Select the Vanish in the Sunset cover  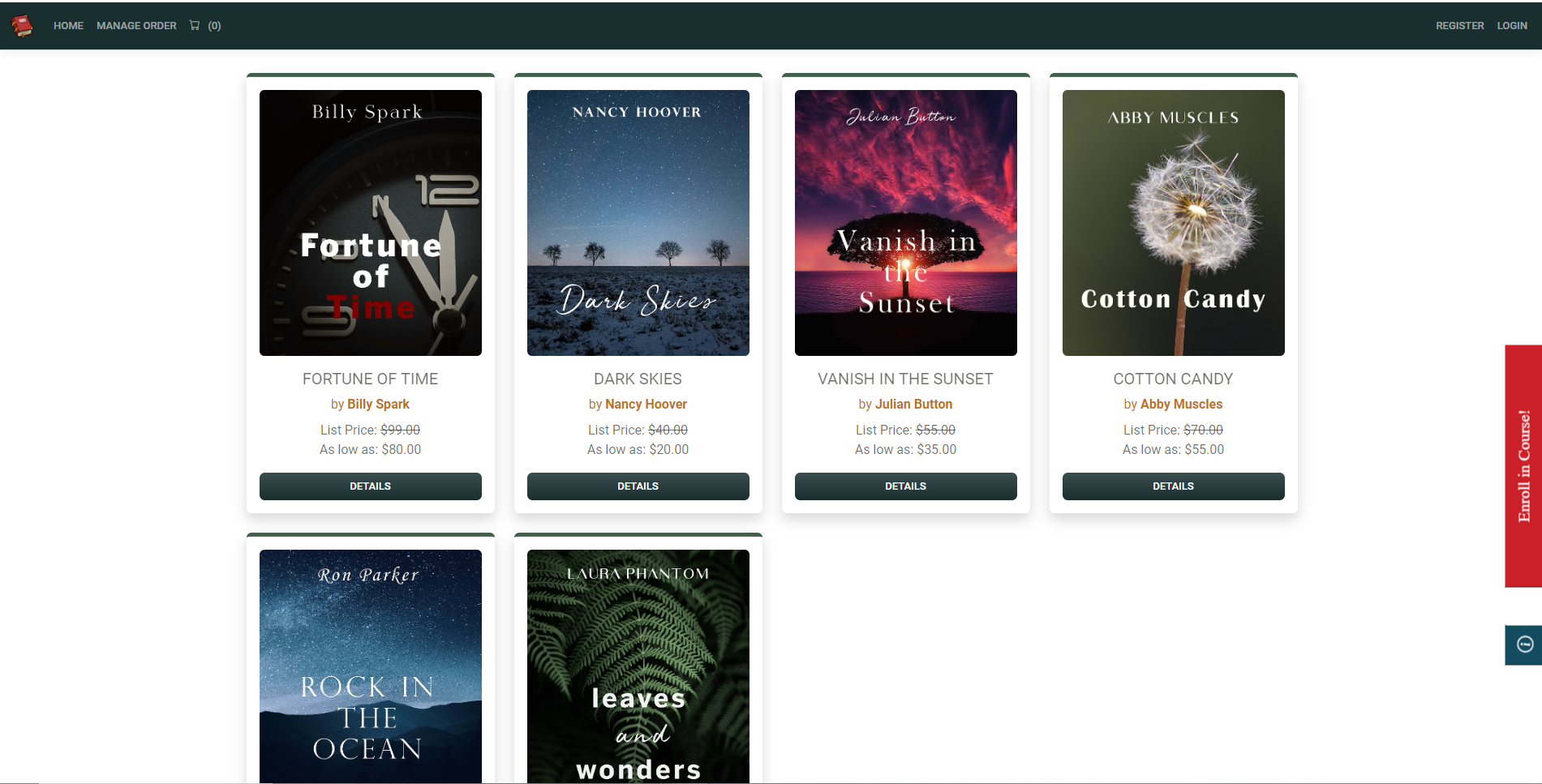[905, 223]
